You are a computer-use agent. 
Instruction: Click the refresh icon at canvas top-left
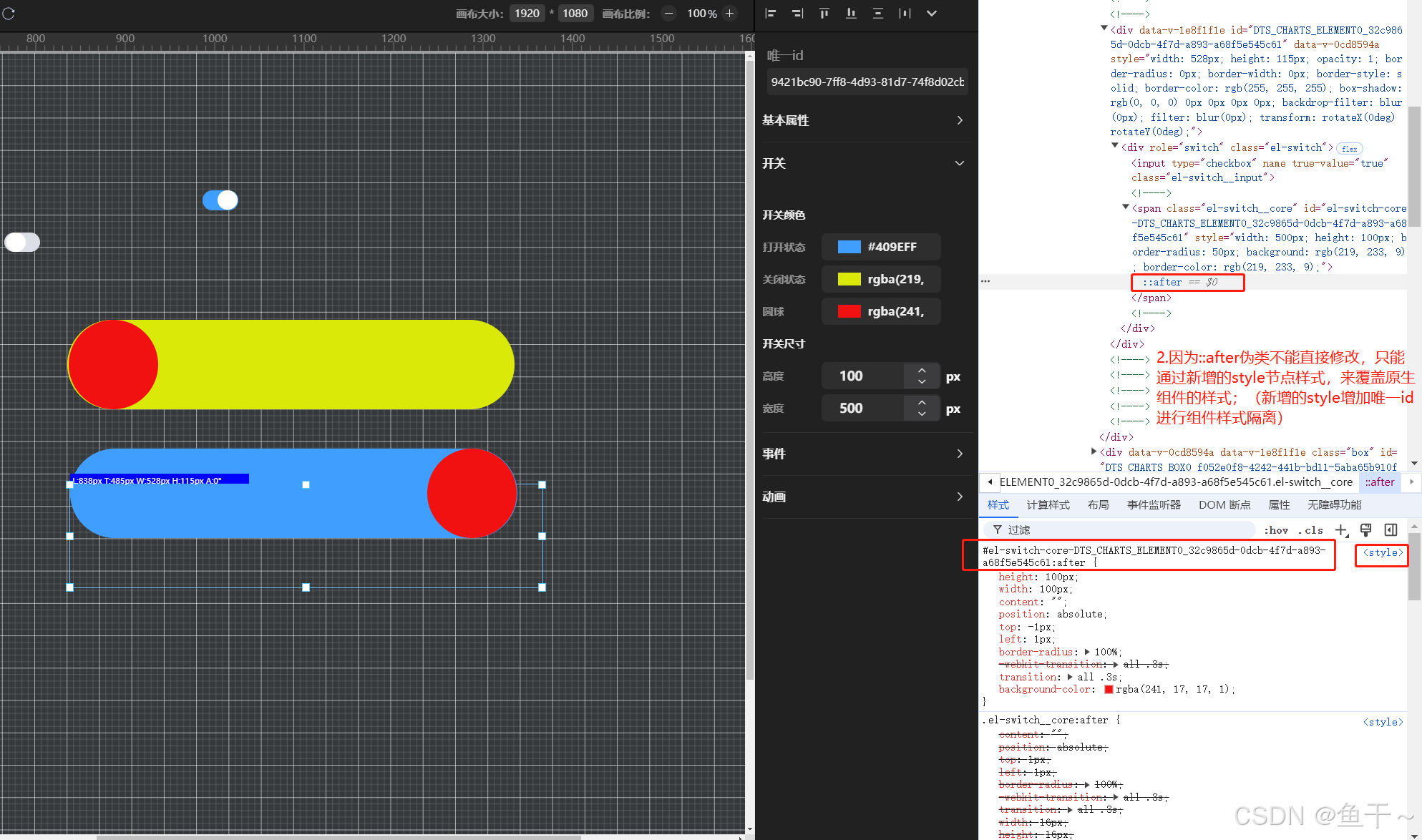(9, 13)
